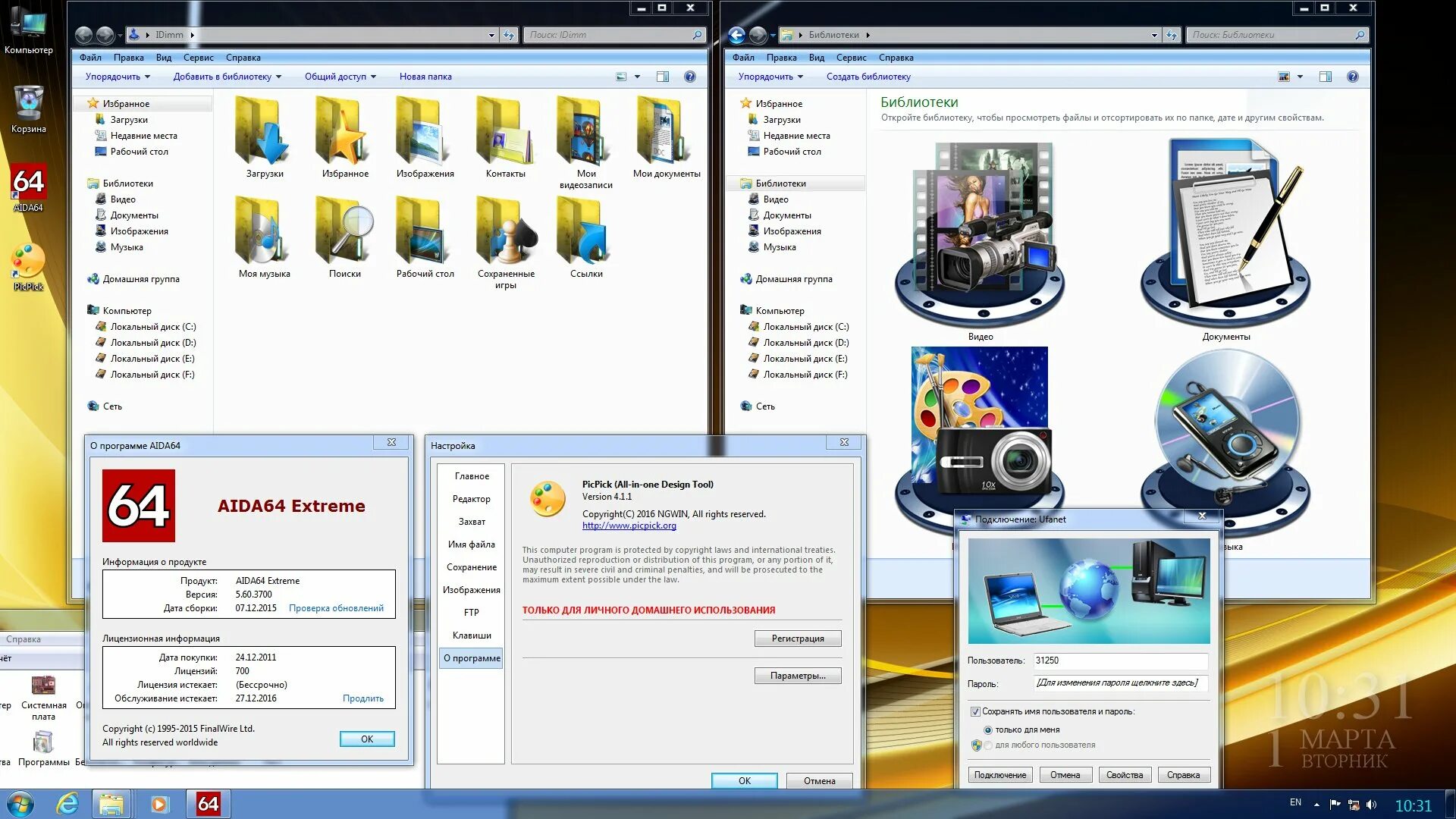Click the Регистрация button in PicPick
Image resolution: width=1456 pixels, height=819 pixels.
797,639
